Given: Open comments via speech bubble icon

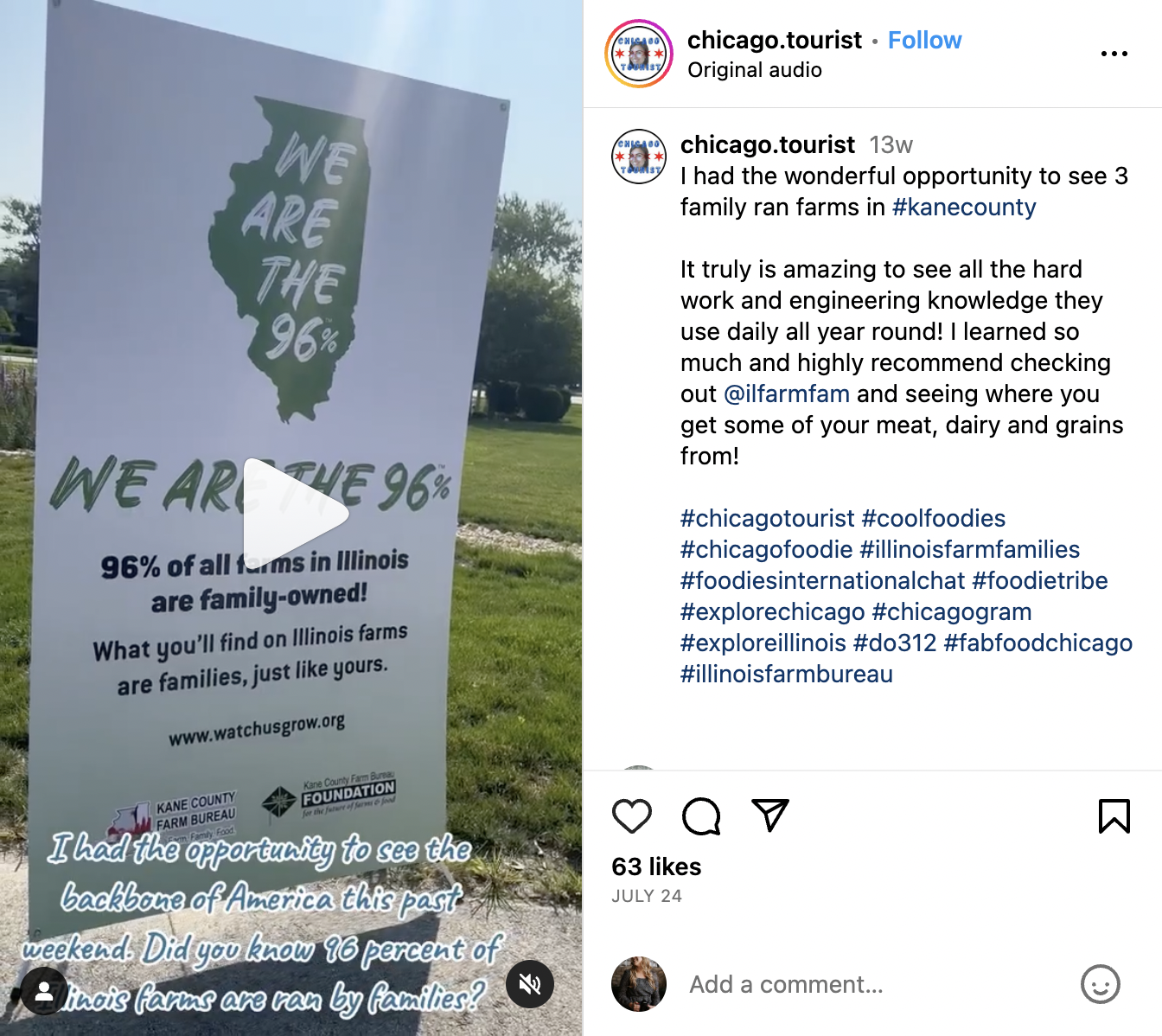Looking at the screenshot, I should tap(701, 816).
